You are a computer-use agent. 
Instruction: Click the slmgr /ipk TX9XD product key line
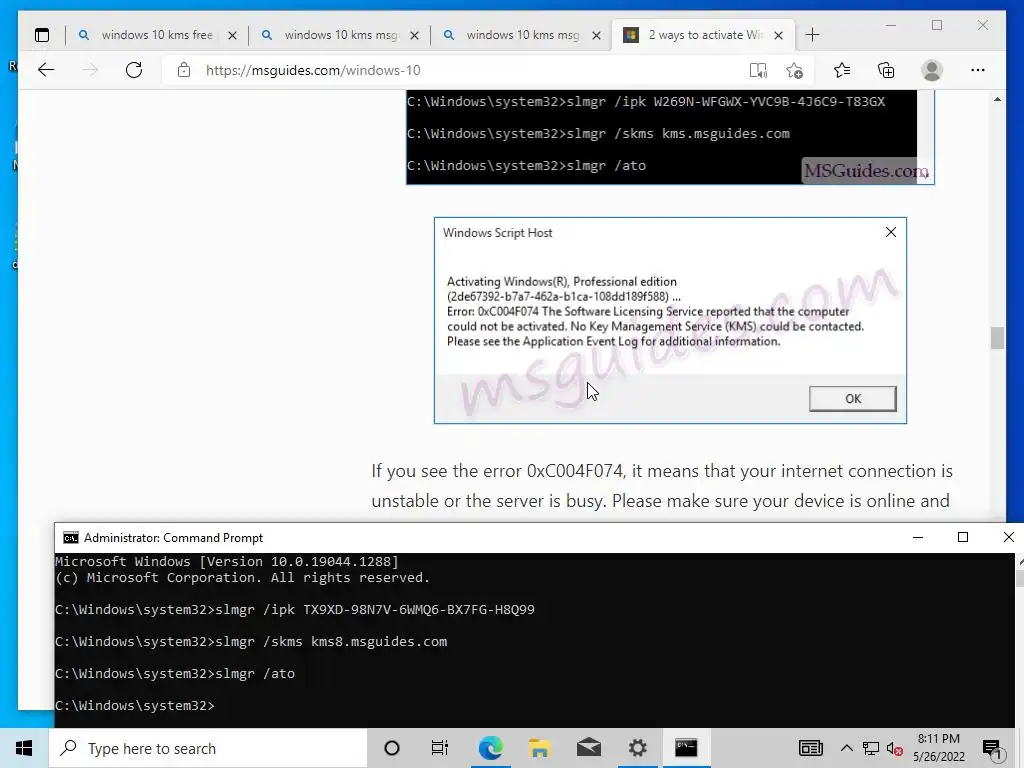tap(295, 609)
